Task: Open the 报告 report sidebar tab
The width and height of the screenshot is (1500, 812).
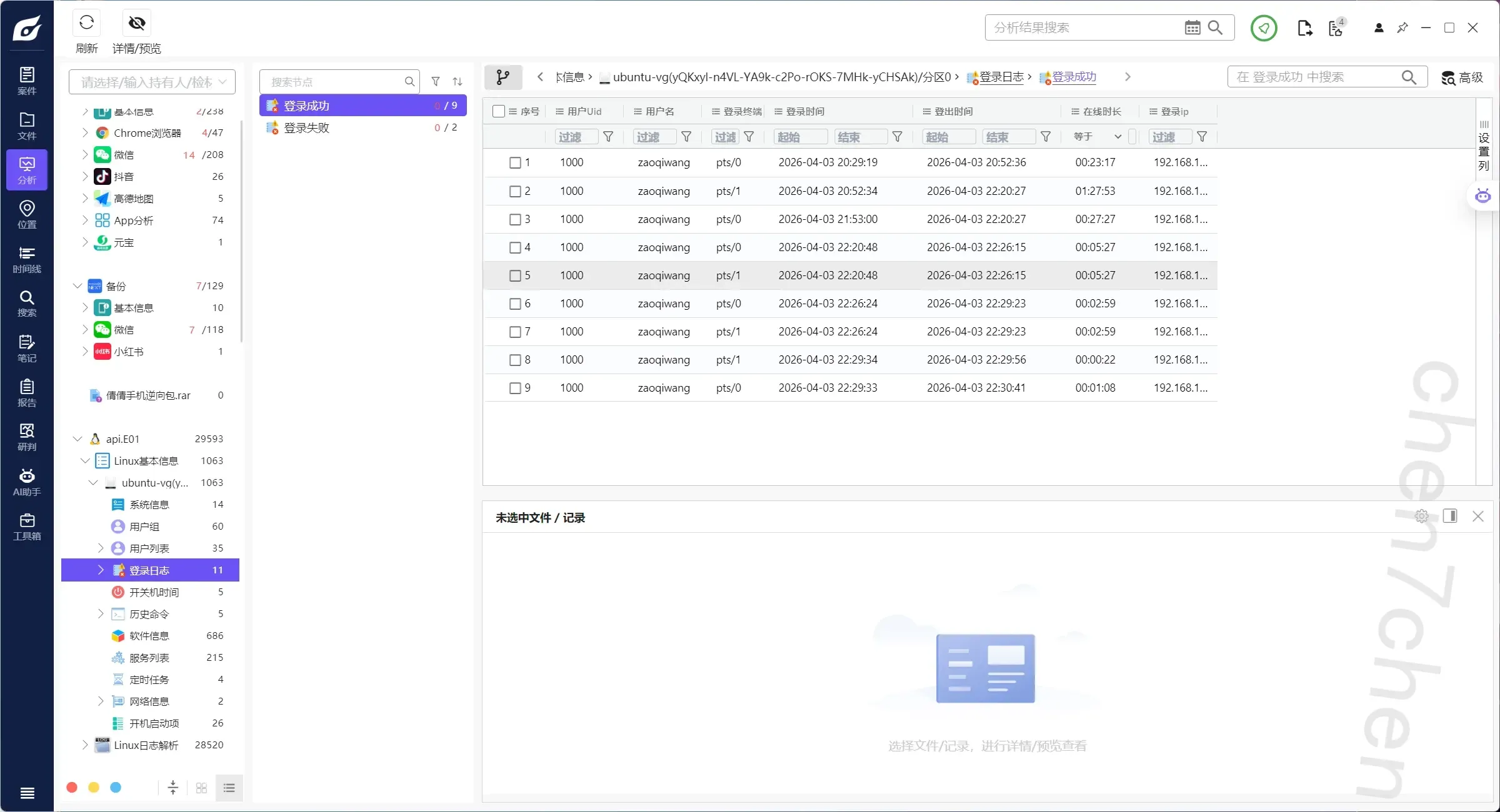Action: coord(27,393)
